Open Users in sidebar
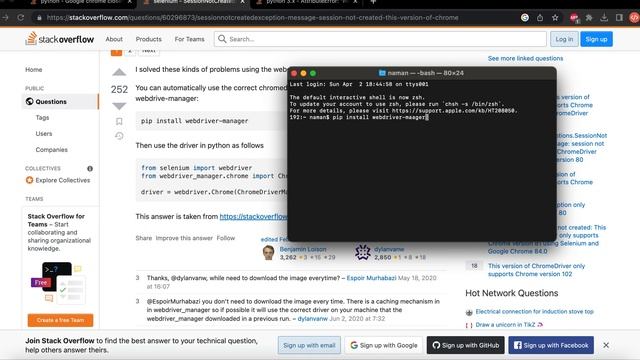 tap(44, 133)
